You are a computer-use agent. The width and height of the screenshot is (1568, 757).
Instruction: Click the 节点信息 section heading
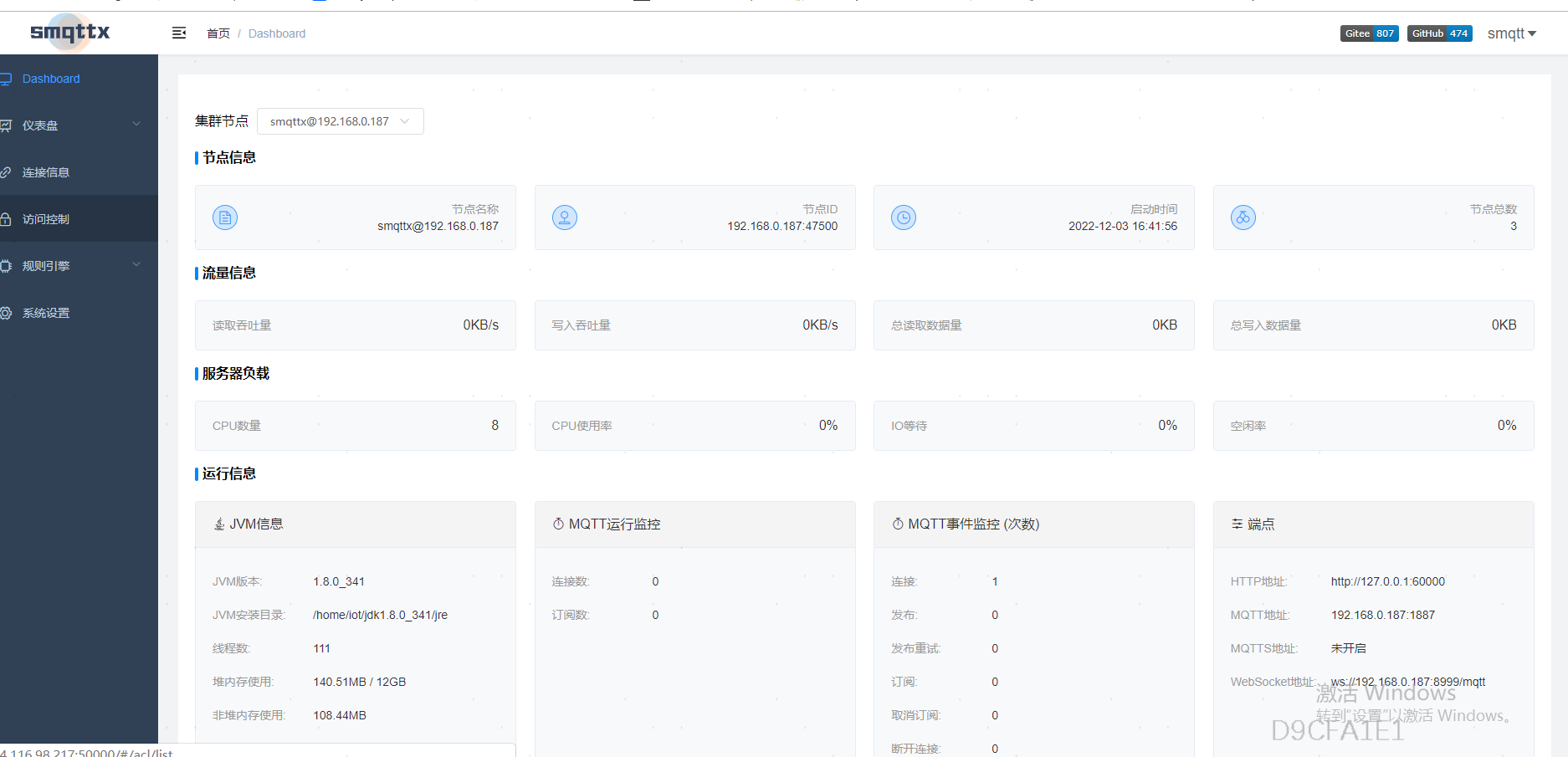point(229,157)
